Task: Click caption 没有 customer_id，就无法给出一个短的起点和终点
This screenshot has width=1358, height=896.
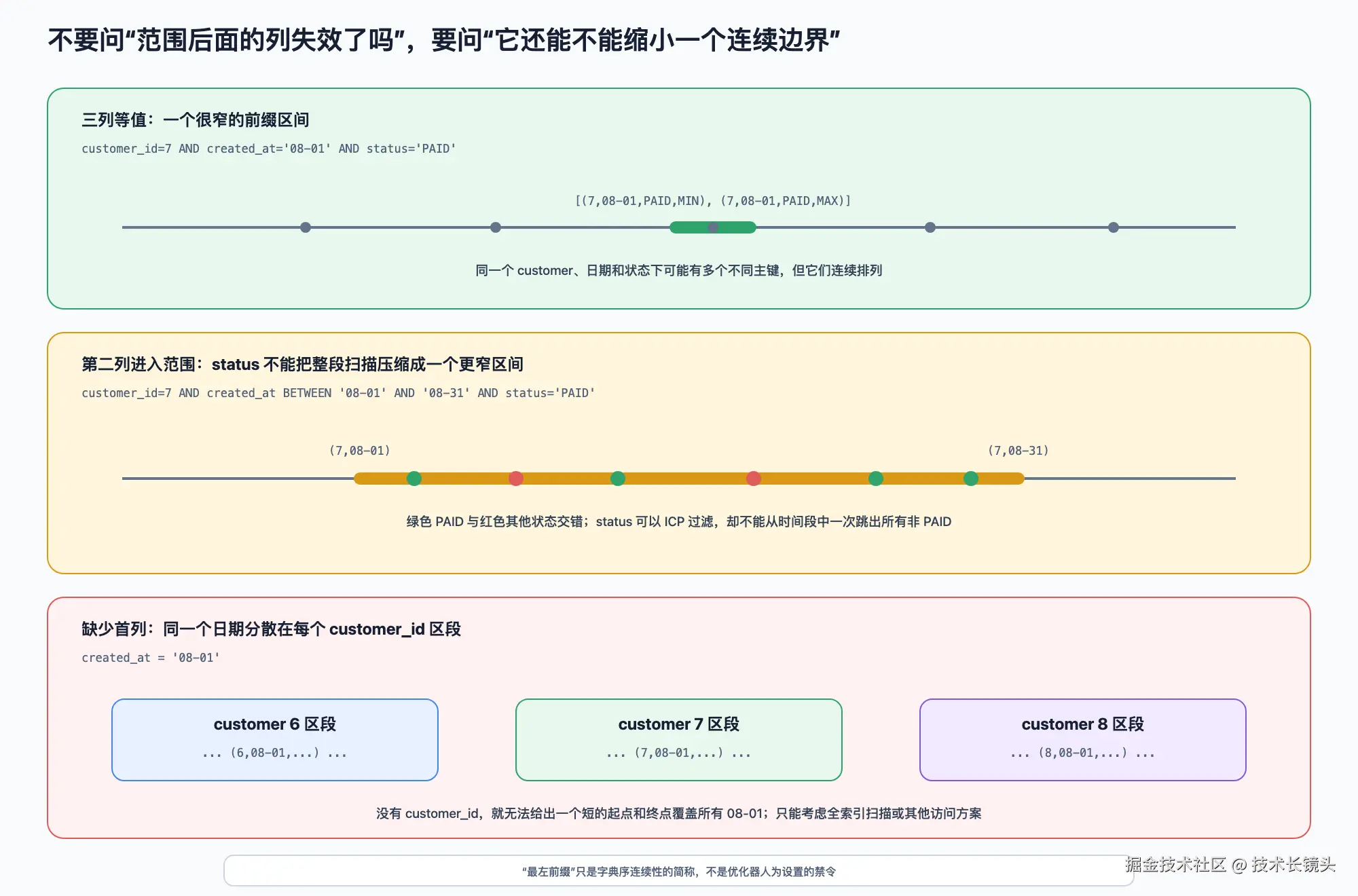Action: pyautogui.click(x=679, y=813)
